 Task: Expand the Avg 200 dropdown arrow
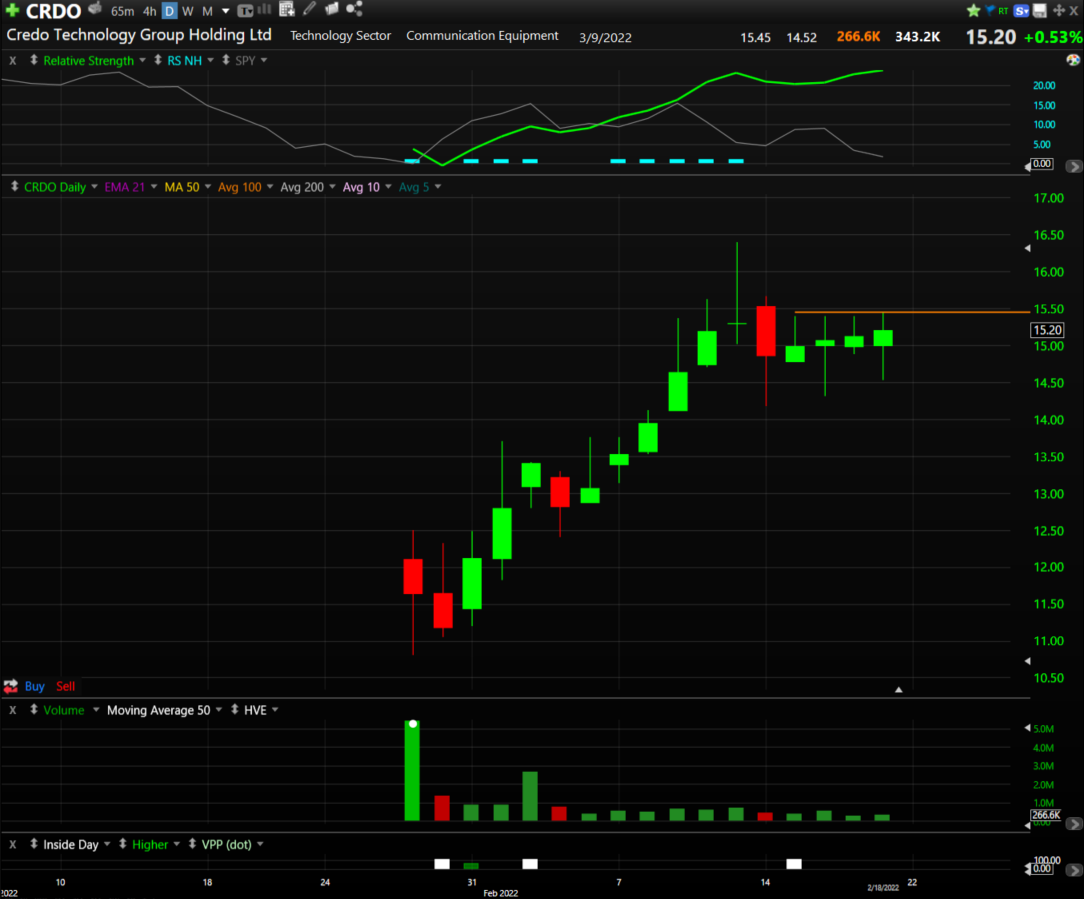pyautogui.click(x=332, y=187)
